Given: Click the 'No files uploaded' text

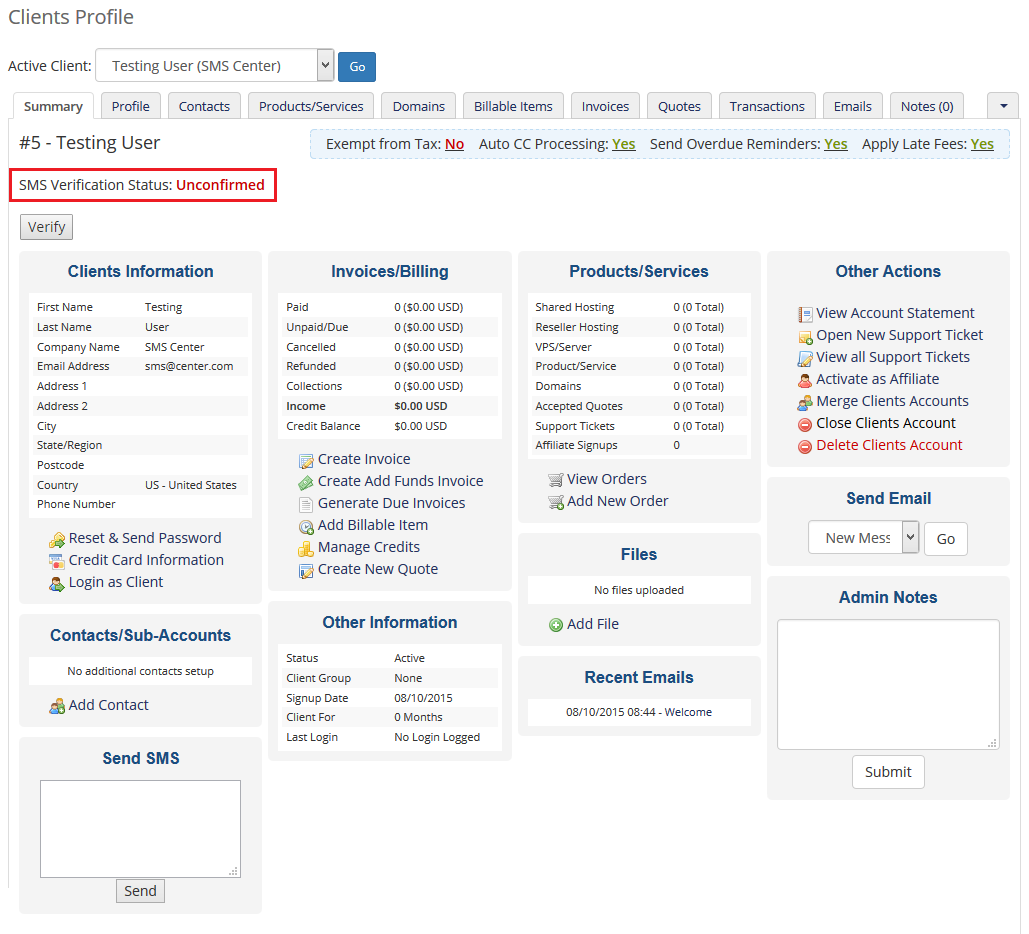Looking at the screenshot, I should click(x=639, y=591).
